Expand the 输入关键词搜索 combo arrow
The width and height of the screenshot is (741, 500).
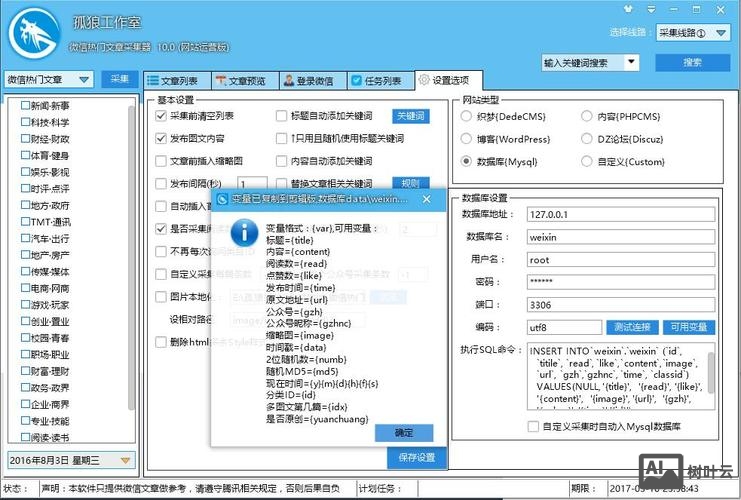[631, 62]
